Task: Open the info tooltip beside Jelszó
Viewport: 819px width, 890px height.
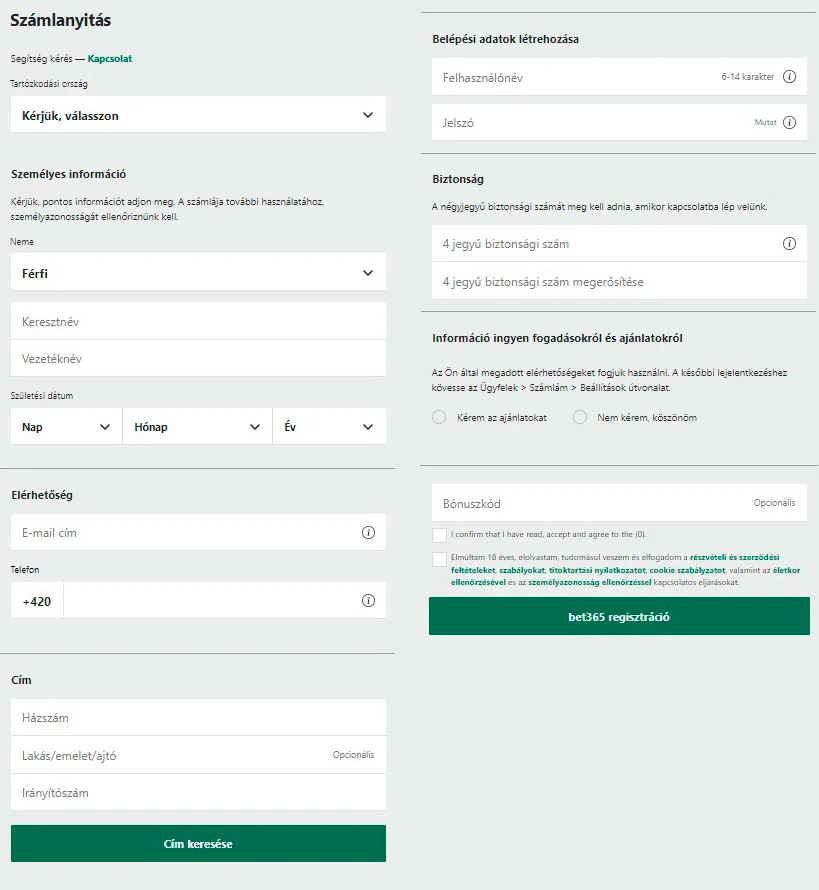Action: pyautogui.click(x=789, y=123)
